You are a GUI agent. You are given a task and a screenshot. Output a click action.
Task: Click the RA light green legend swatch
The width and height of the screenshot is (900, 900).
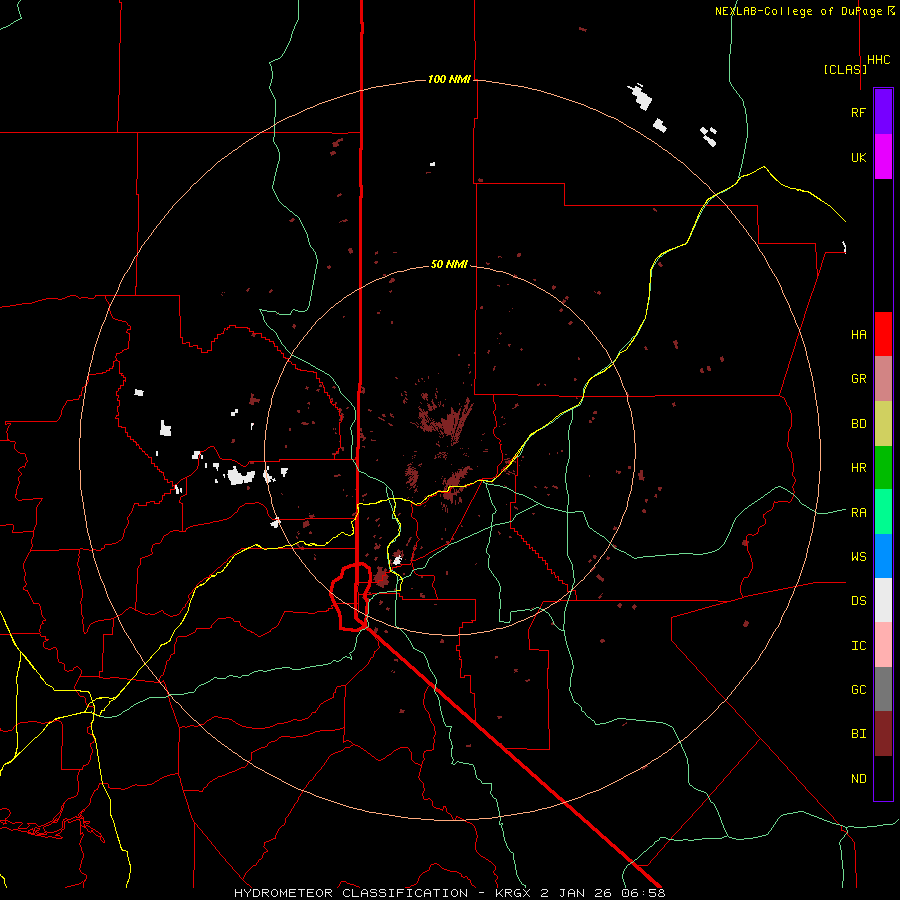[883, 512]
